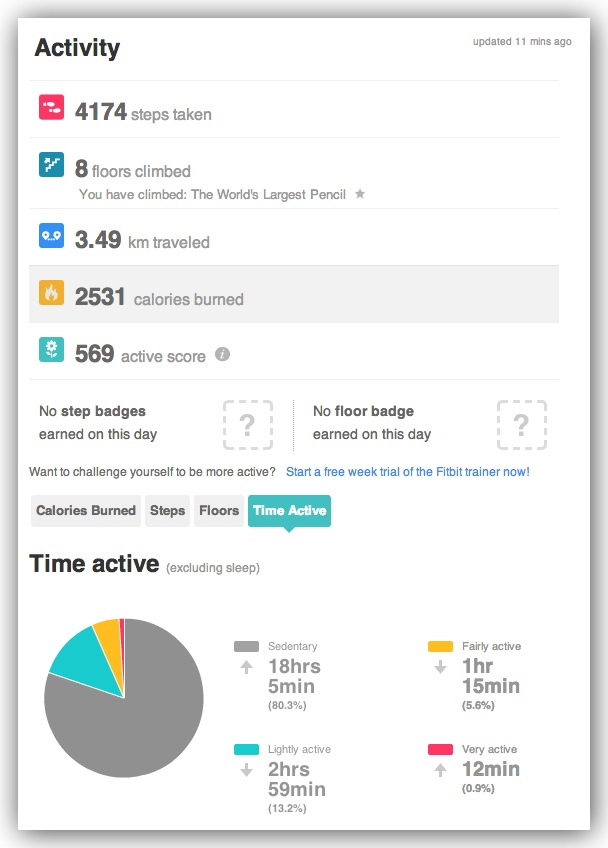This screenshot has height=848, width=608.
Task: Click the star beside World's Largest Pencil
Action: (360, 194)
